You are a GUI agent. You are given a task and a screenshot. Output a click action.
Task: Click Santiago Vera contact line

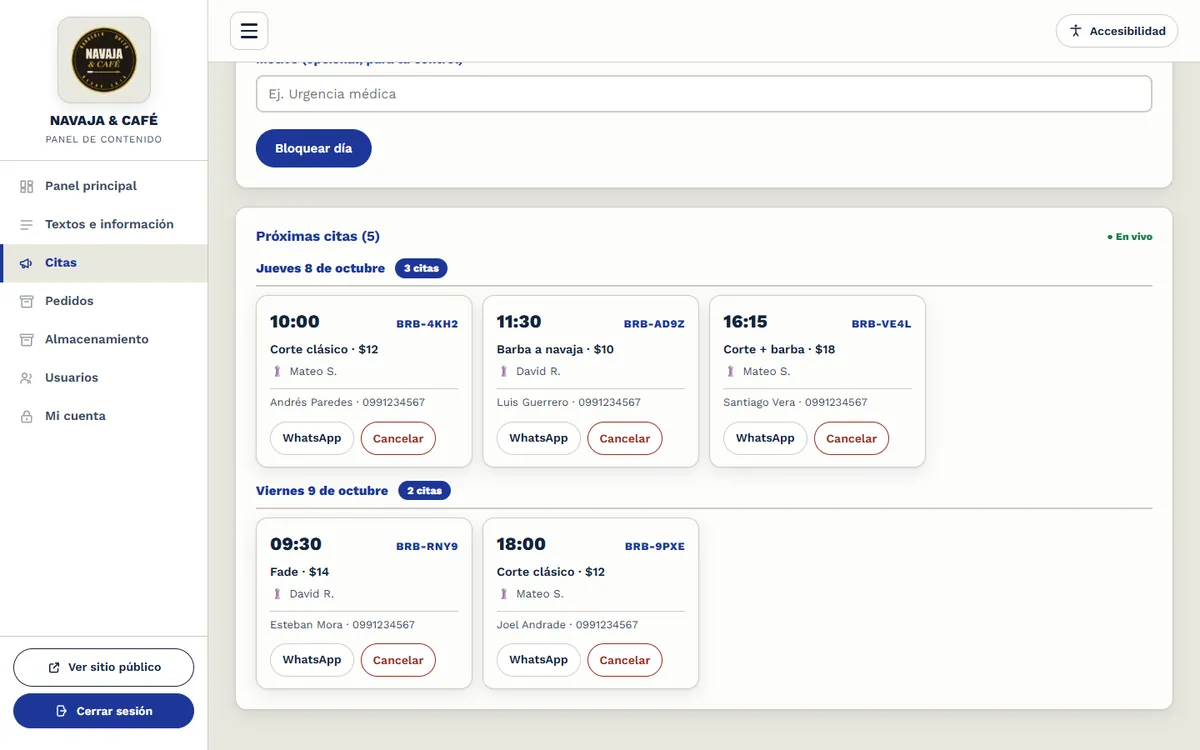pyautogui.click(x=795, y=403)
